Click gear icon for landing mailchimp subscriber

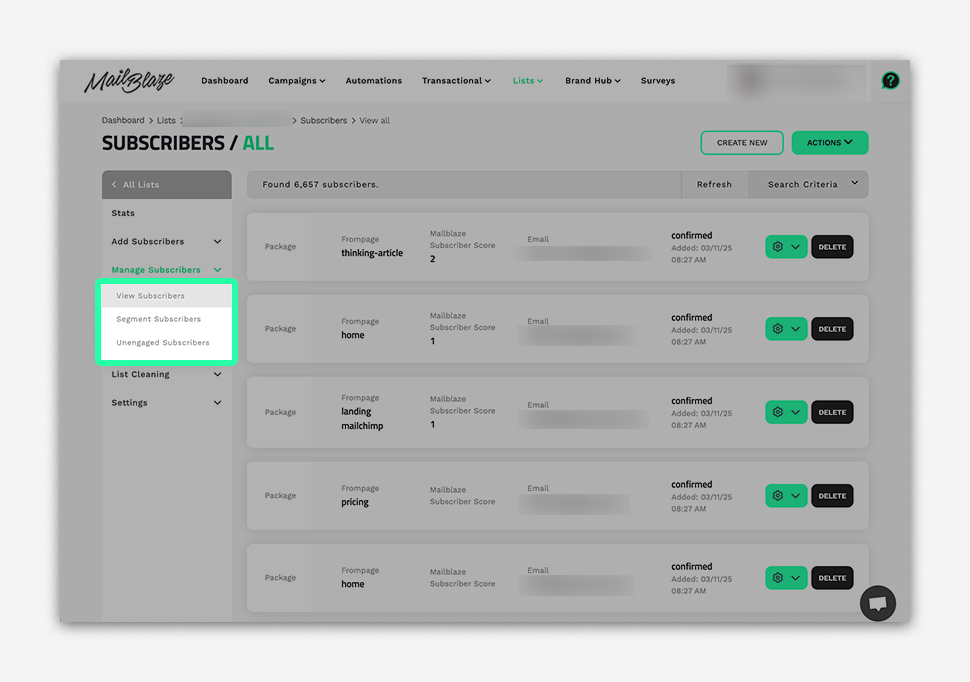tap(778, 412)
